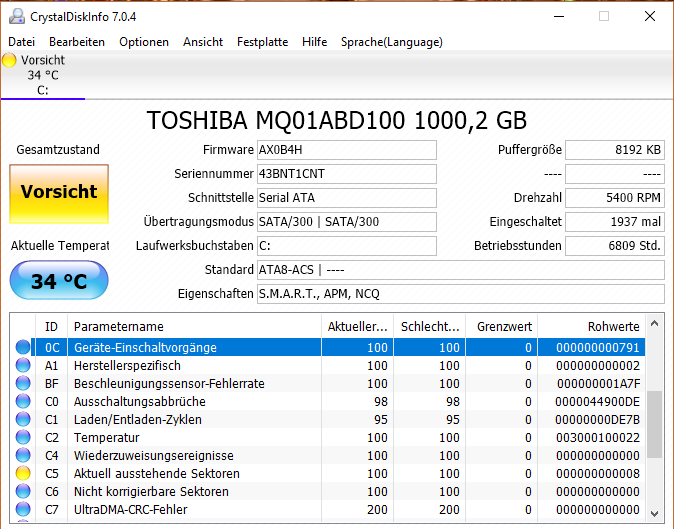Image resolution: width=674 pixels, height=529 pixels.
Task: Click the empty ---- field below Puffergröße
Action: point(615,174)
